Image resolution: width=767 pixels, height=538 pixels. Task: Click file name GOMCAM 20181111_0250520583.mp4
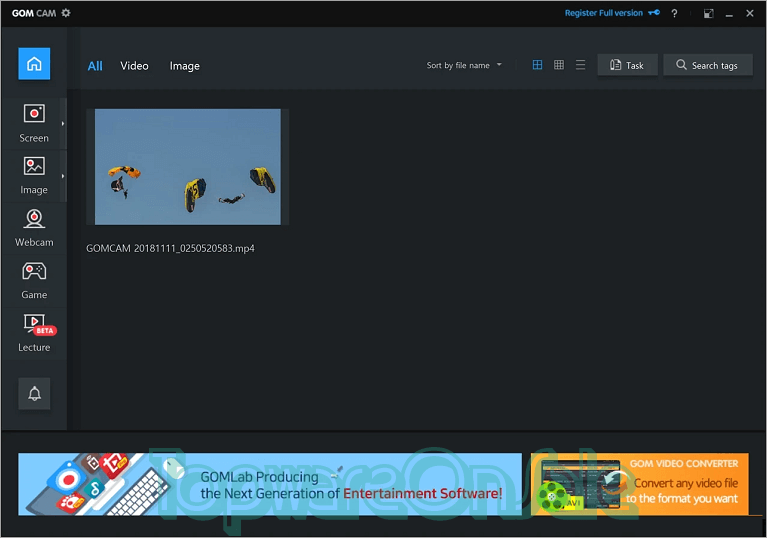[170, 248]
